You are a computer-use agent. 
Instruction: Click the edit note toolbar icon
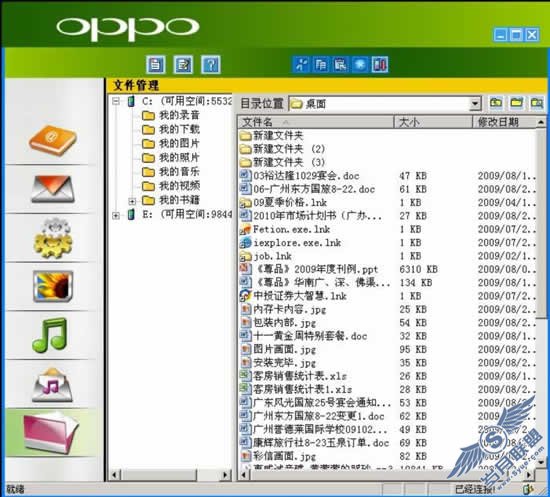183,65
